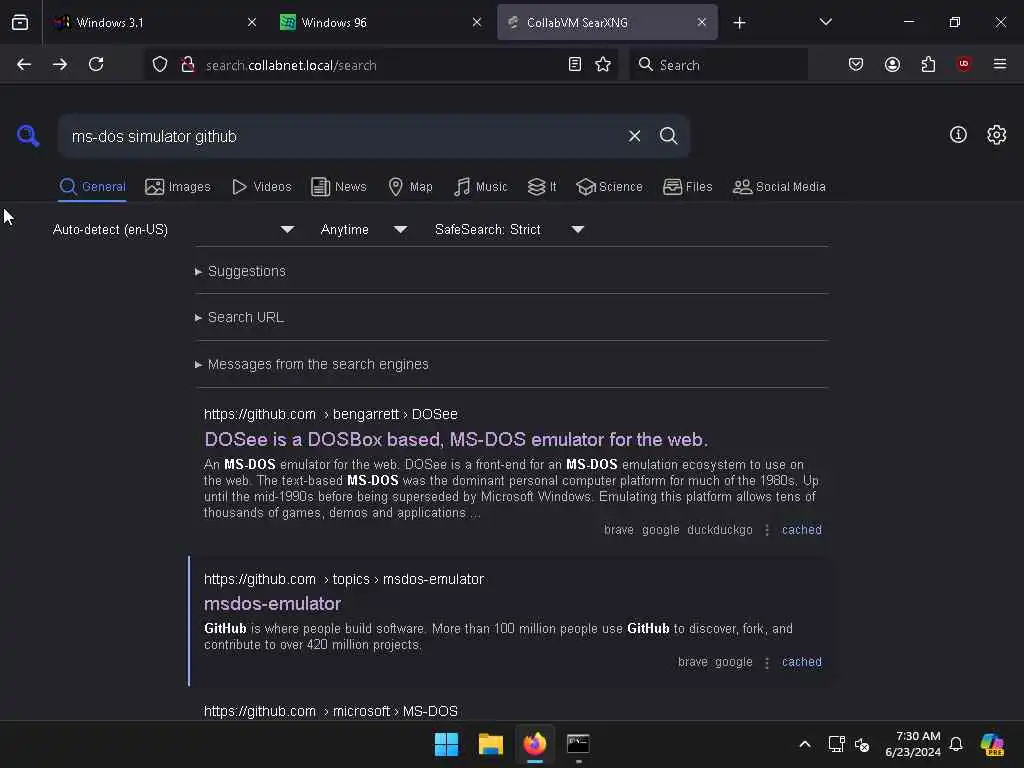Open Pocket save icon
Image resolution: width=1024 pixels, height=768 pixels.
coord(856,65)
